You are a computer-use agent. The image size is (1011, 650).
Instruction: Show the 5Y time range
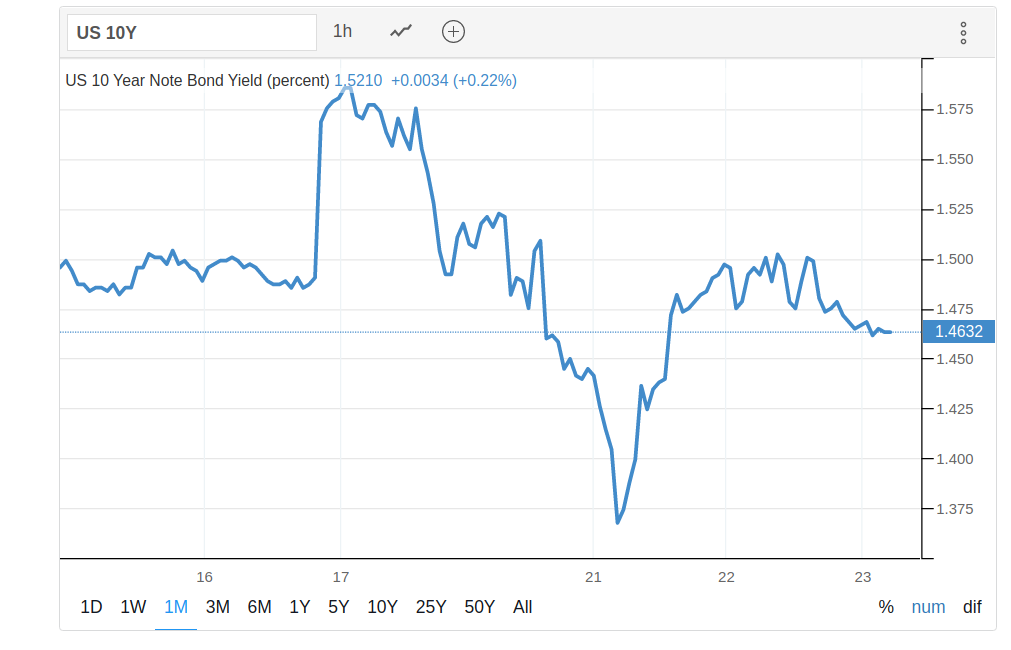tap(338, 607)
